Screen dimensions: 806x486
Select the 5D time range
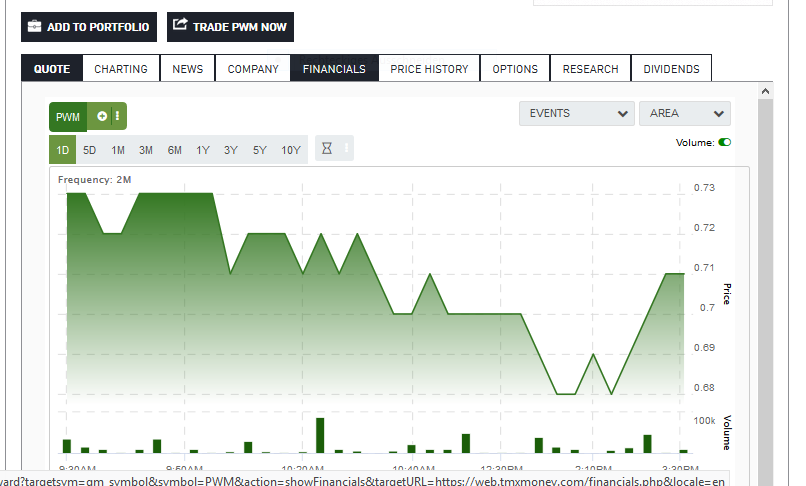click(x=89, y=150)
